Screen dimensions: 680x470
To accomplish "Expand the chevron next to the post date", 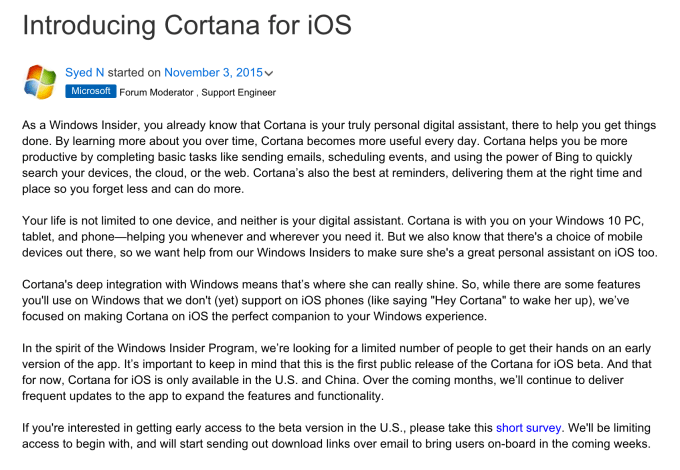I will point(269,74).
